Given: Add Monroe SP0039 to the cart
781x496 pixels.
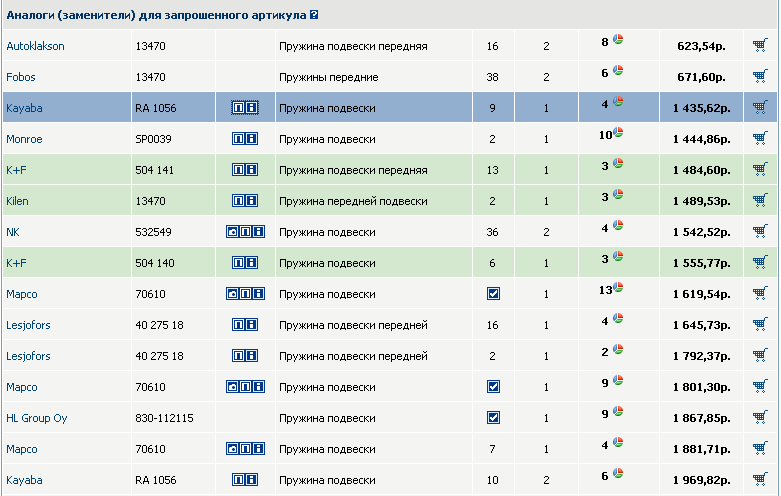Looking at the screenshot, I should pos(760,138).
